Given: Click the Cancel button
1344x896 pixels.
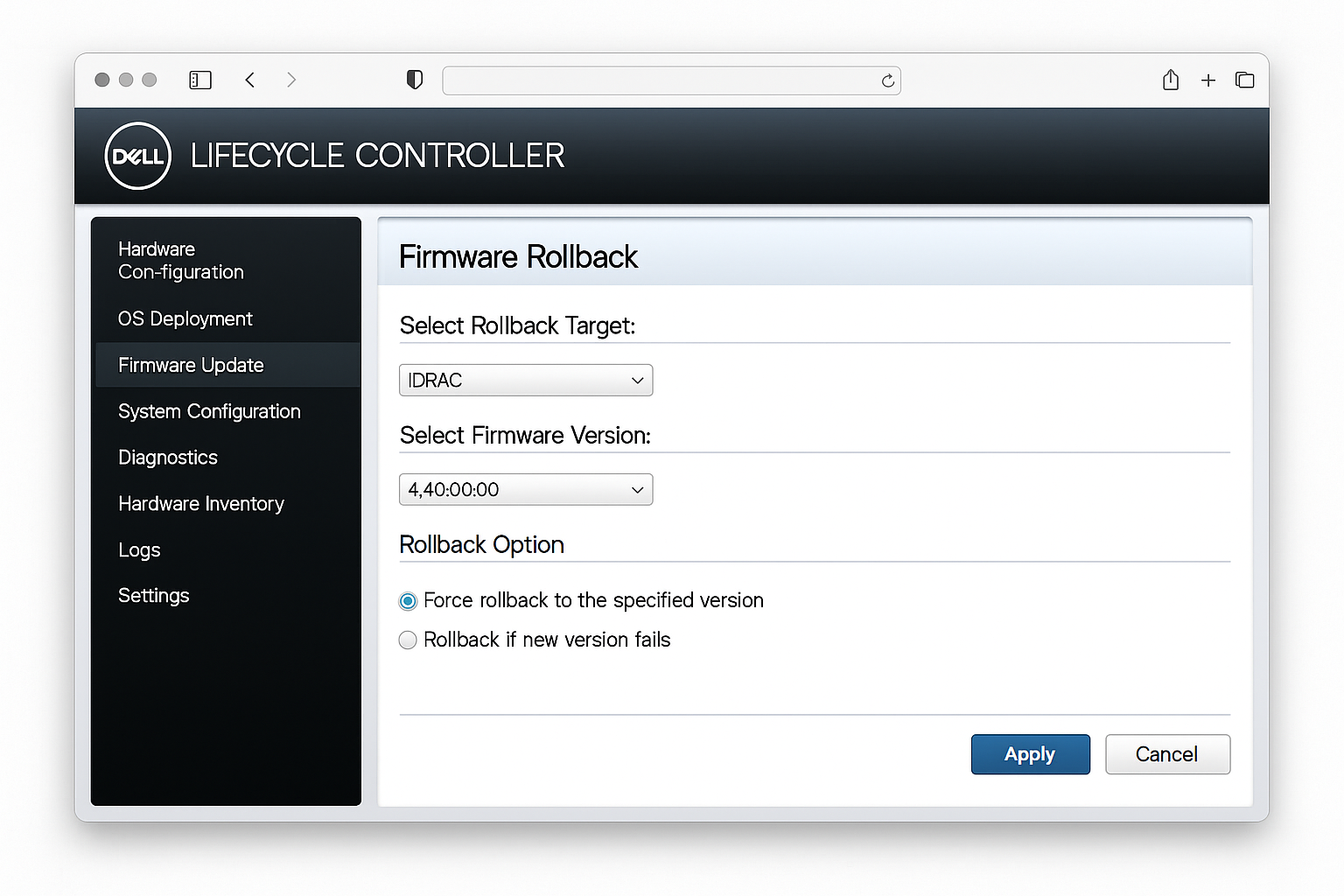Looking at the screenshot, I should [1167, 754].
